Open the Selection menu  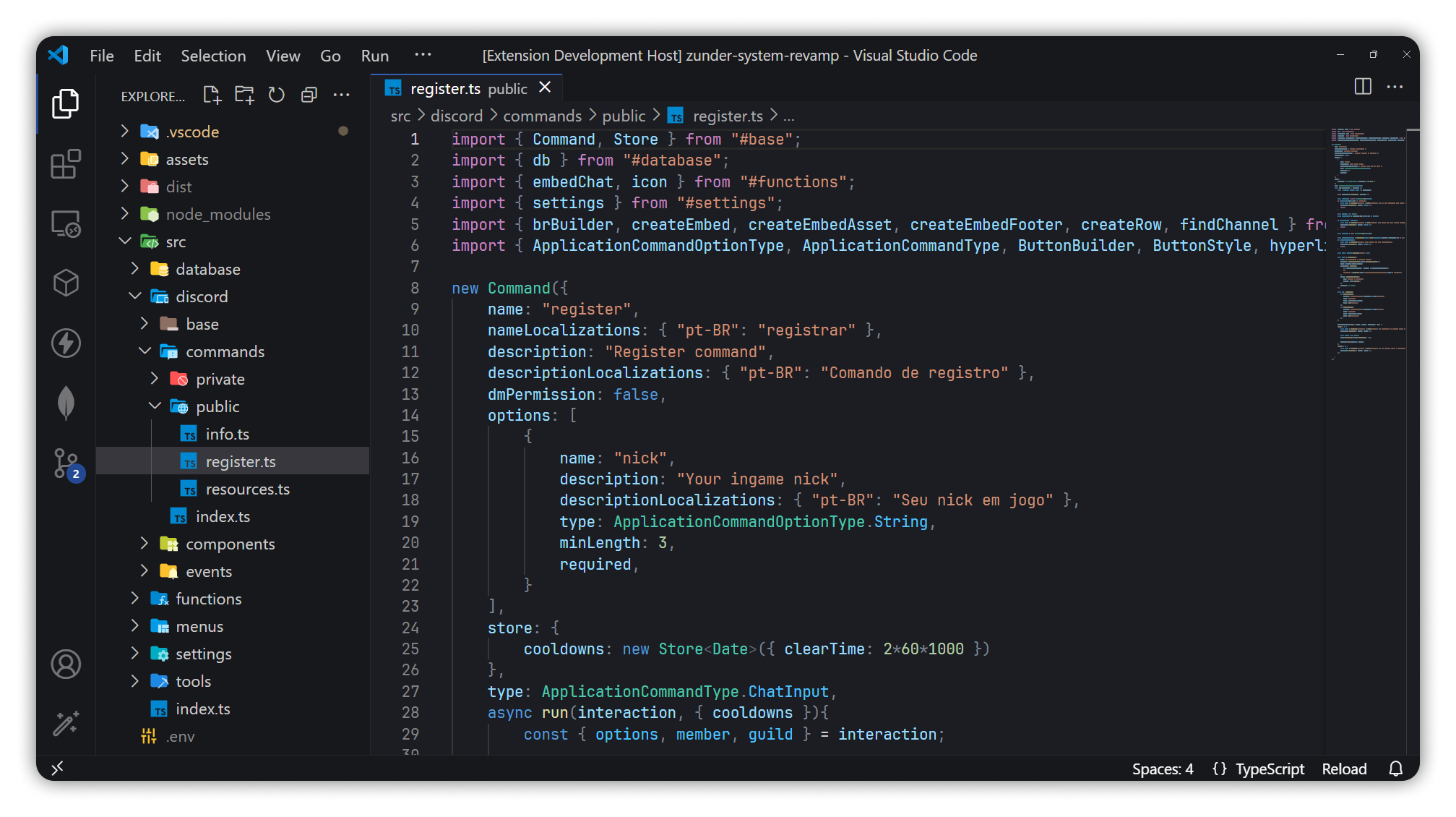213,56
